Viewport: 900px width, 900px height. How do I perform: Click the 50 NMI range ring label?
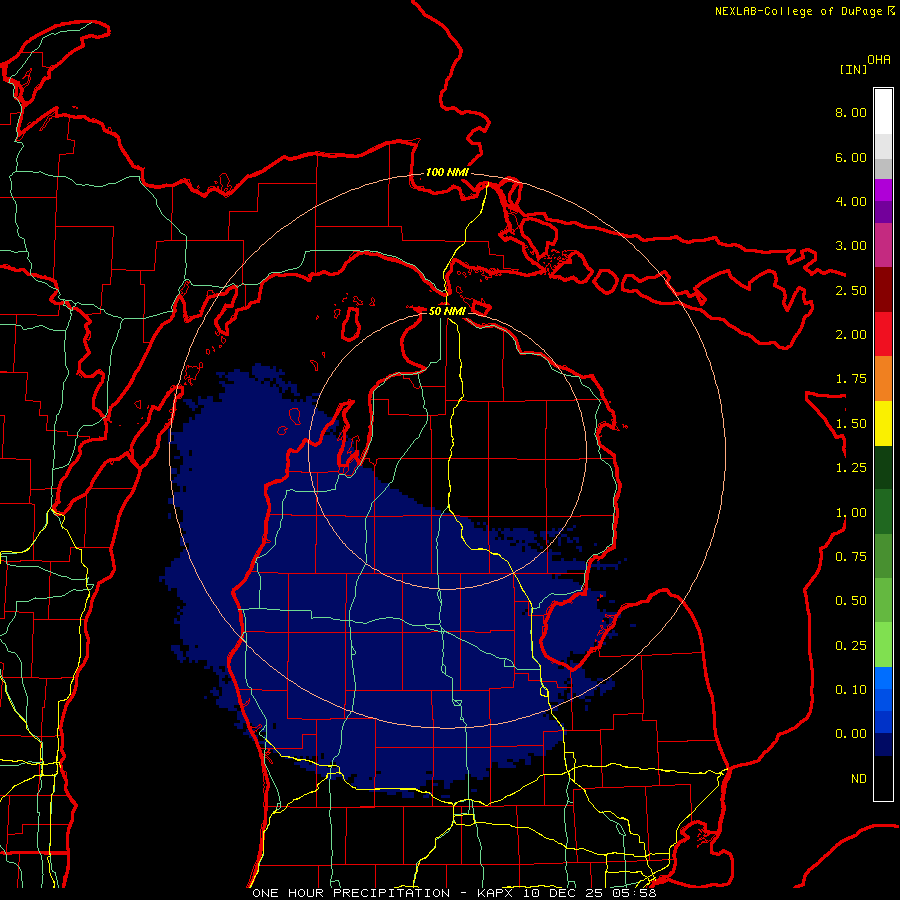pyautogui.click(x=447, y=311)
